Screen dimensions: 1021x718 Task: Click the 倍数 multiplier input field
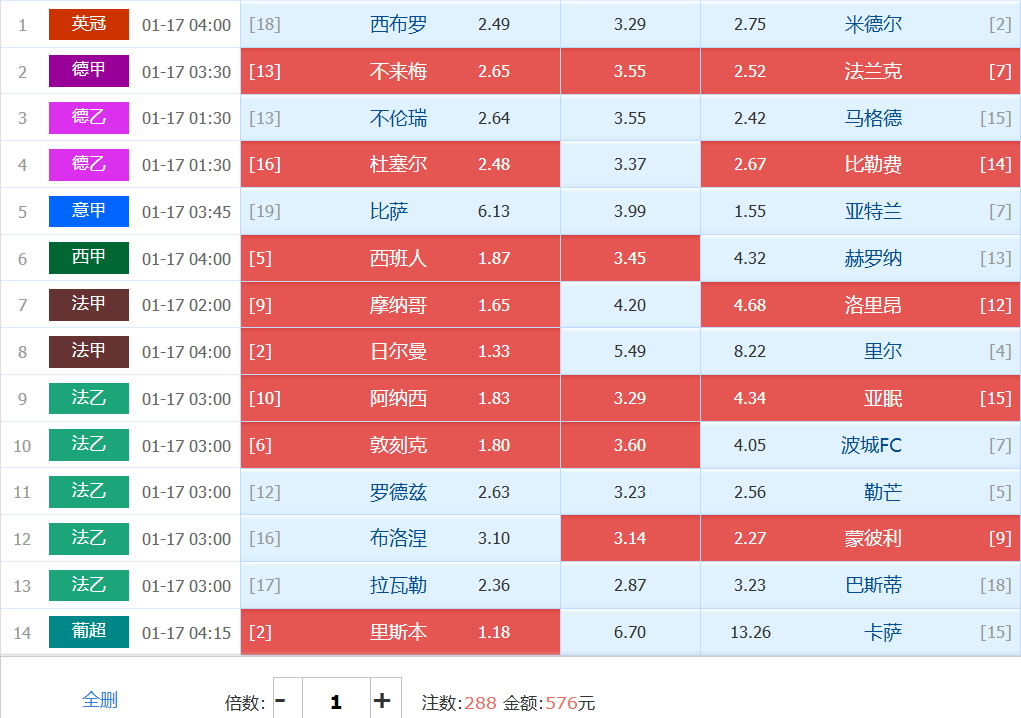336,701
